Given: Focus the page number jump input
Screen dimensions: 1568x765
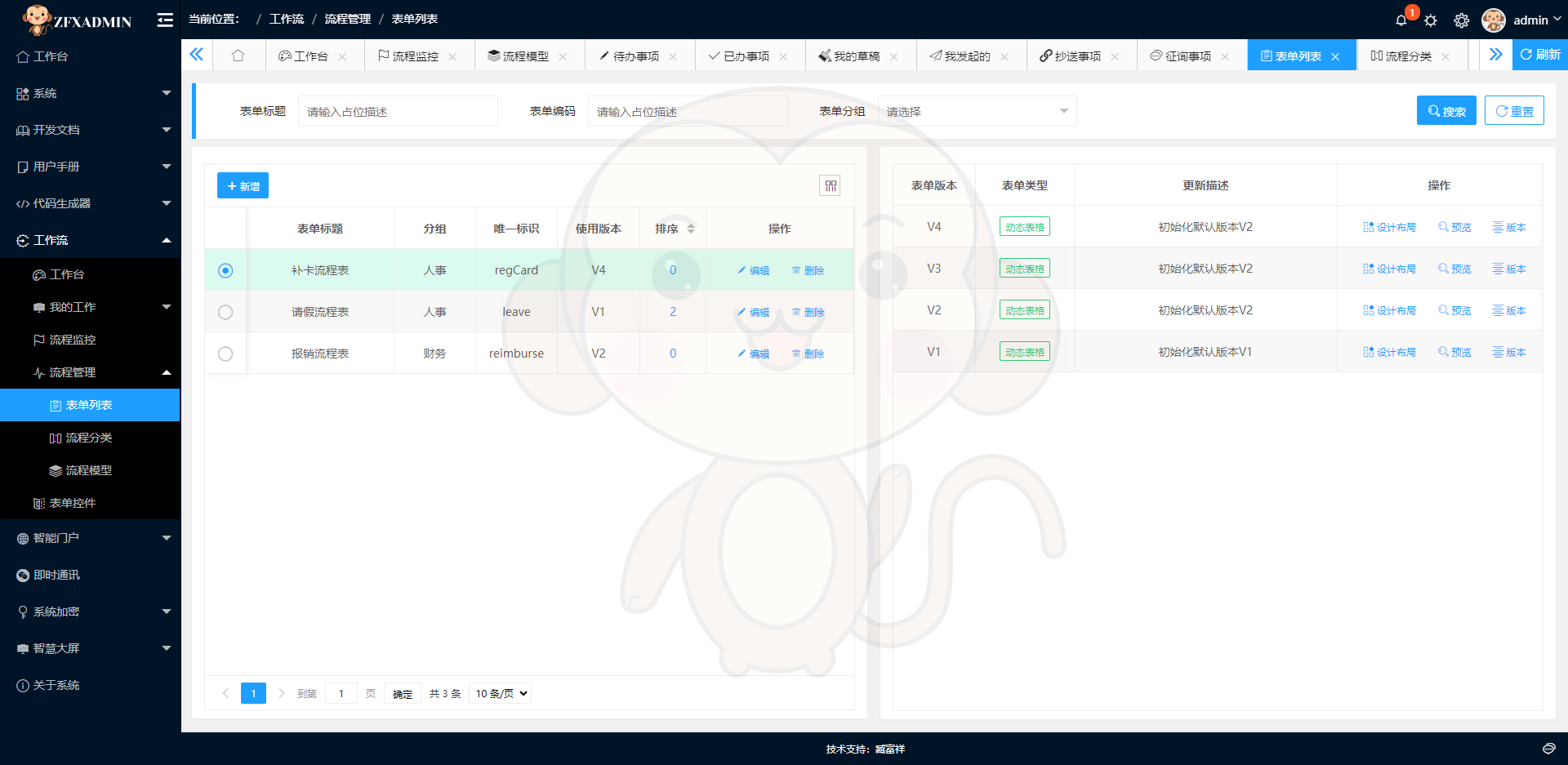Looking at the screenshot, I should (x=341, y=693).
